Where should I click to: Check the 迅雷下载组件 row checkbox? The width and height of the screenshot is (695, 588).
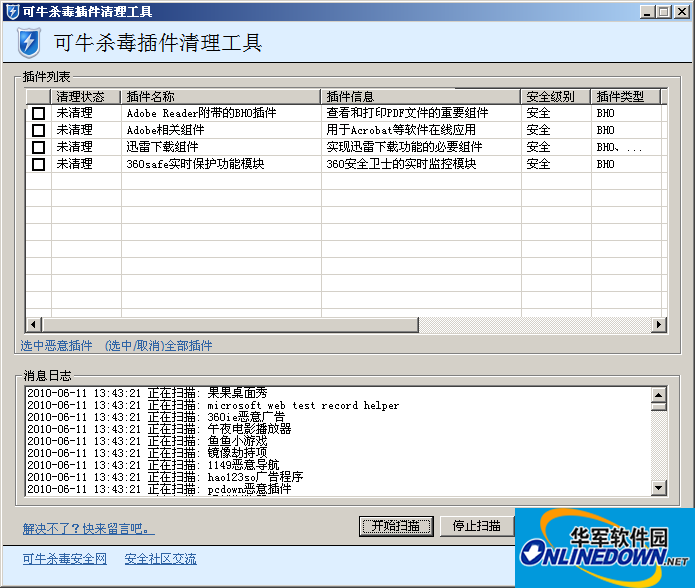click(x=39, y=147)
